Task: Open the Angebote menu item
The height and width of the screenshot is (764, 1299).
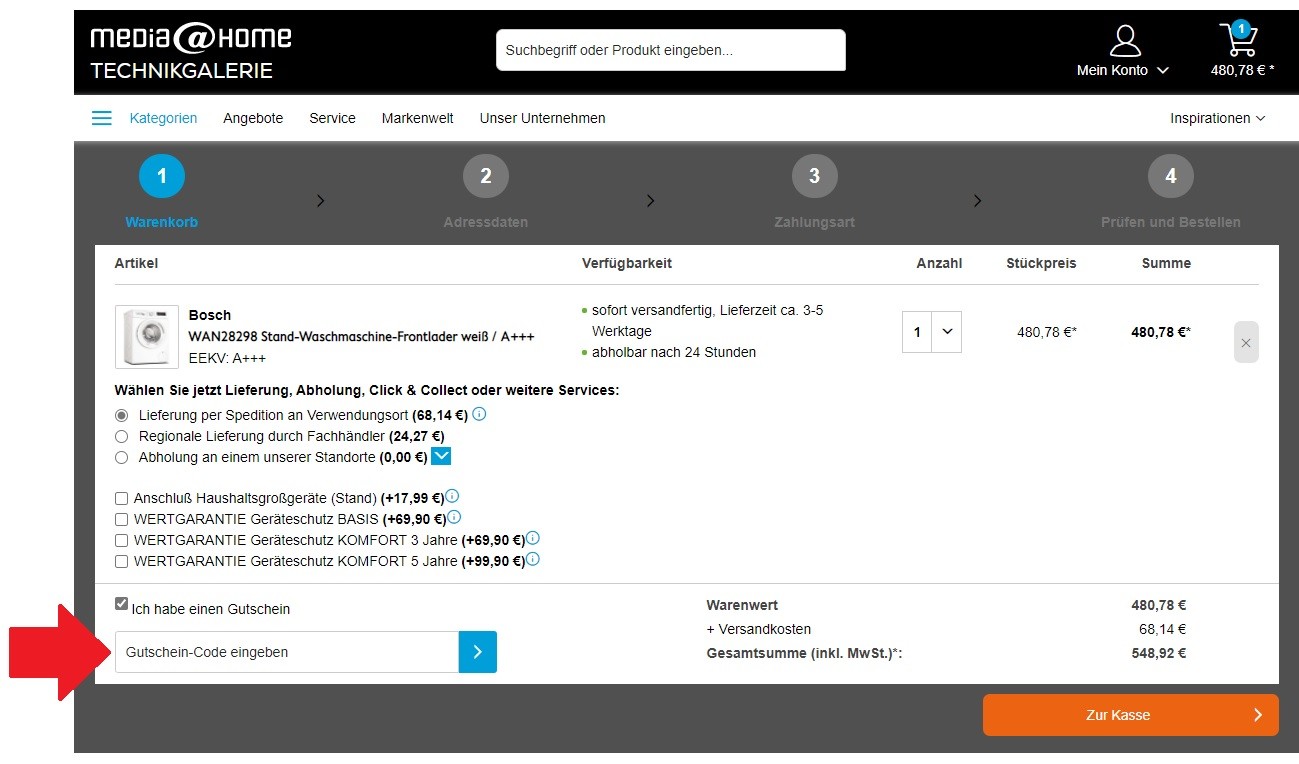Action: (x=253, y=118)
